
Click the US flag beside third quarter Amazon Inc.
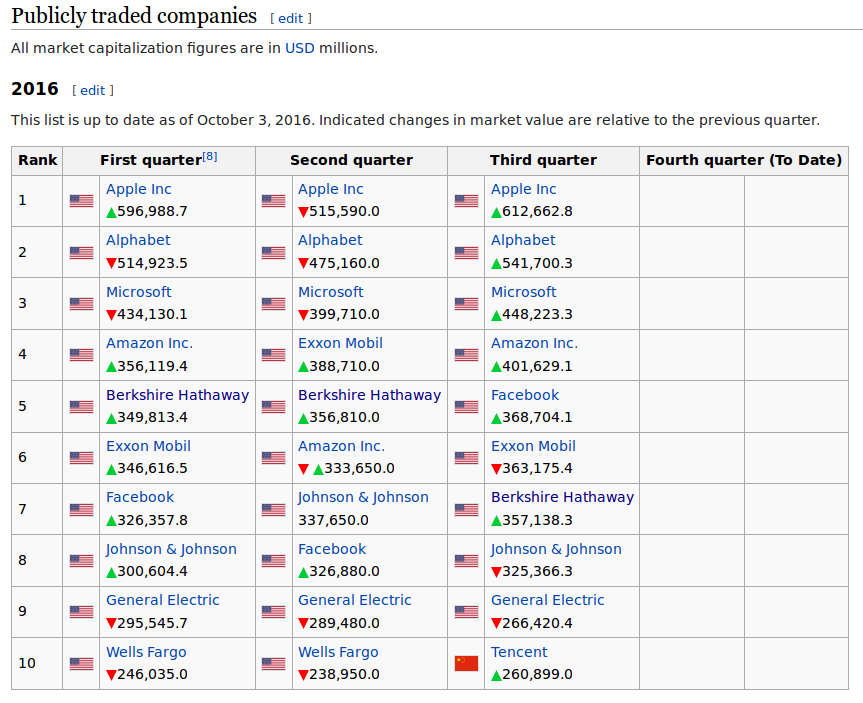click(x=466, y=355)
